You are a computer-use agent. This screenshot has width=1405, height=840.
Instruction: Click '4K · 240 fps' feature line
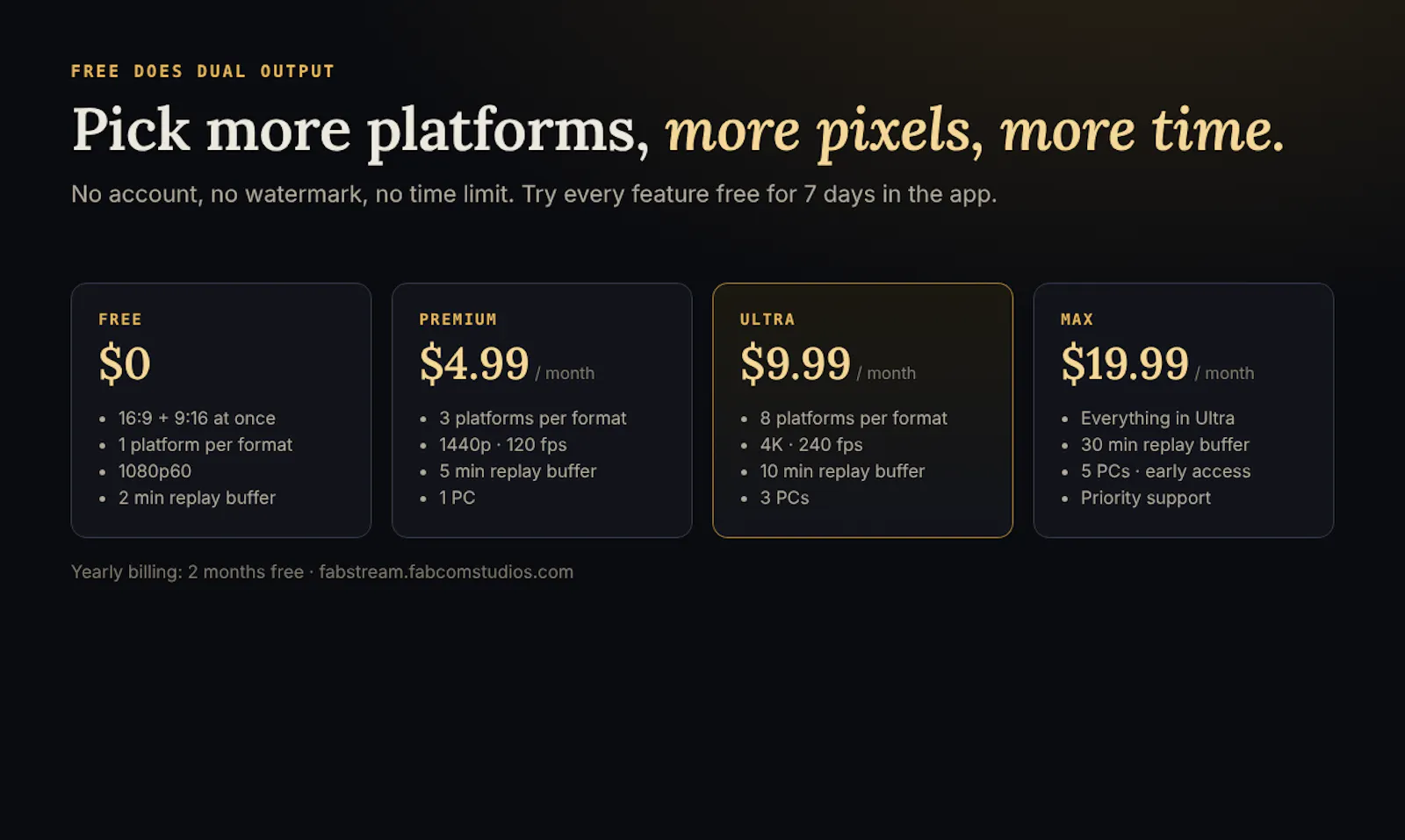click(x=811, y=444)
